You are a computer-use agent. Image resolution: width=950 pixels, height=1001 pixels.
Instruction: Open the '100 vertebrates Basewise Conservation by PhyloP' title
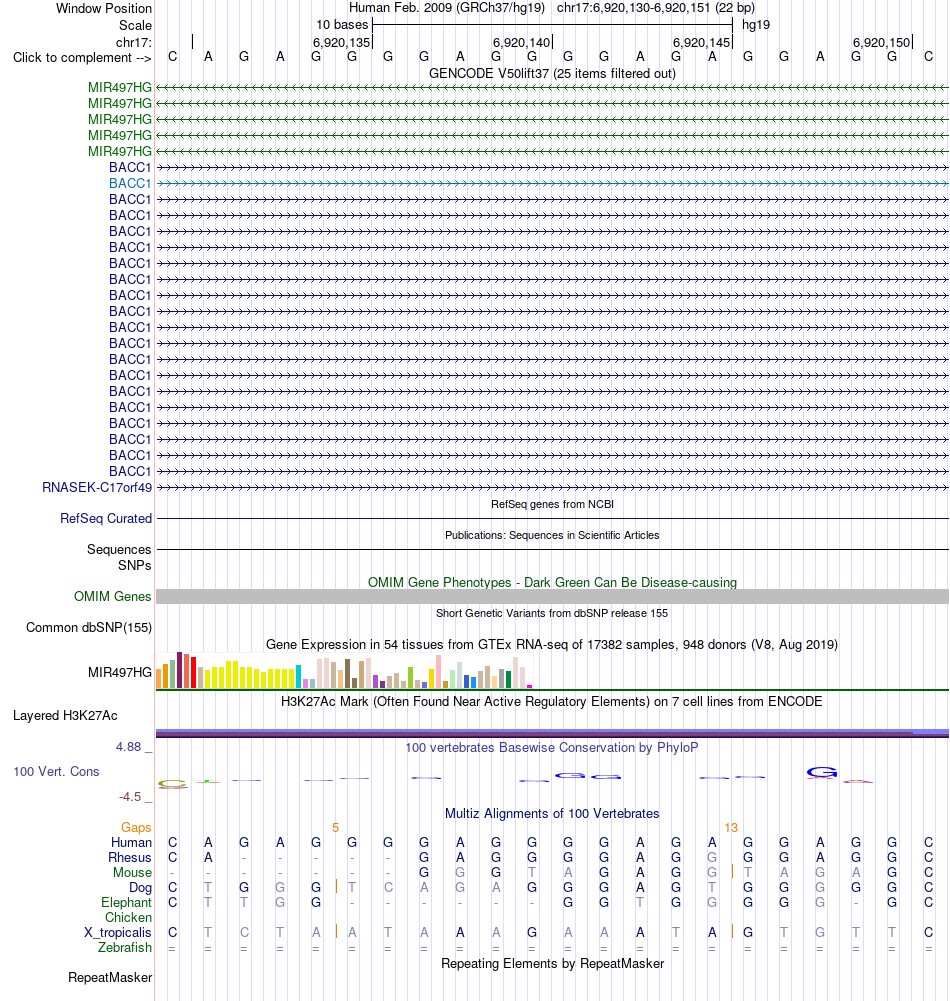pyautogui.click(x=552, y=748)
